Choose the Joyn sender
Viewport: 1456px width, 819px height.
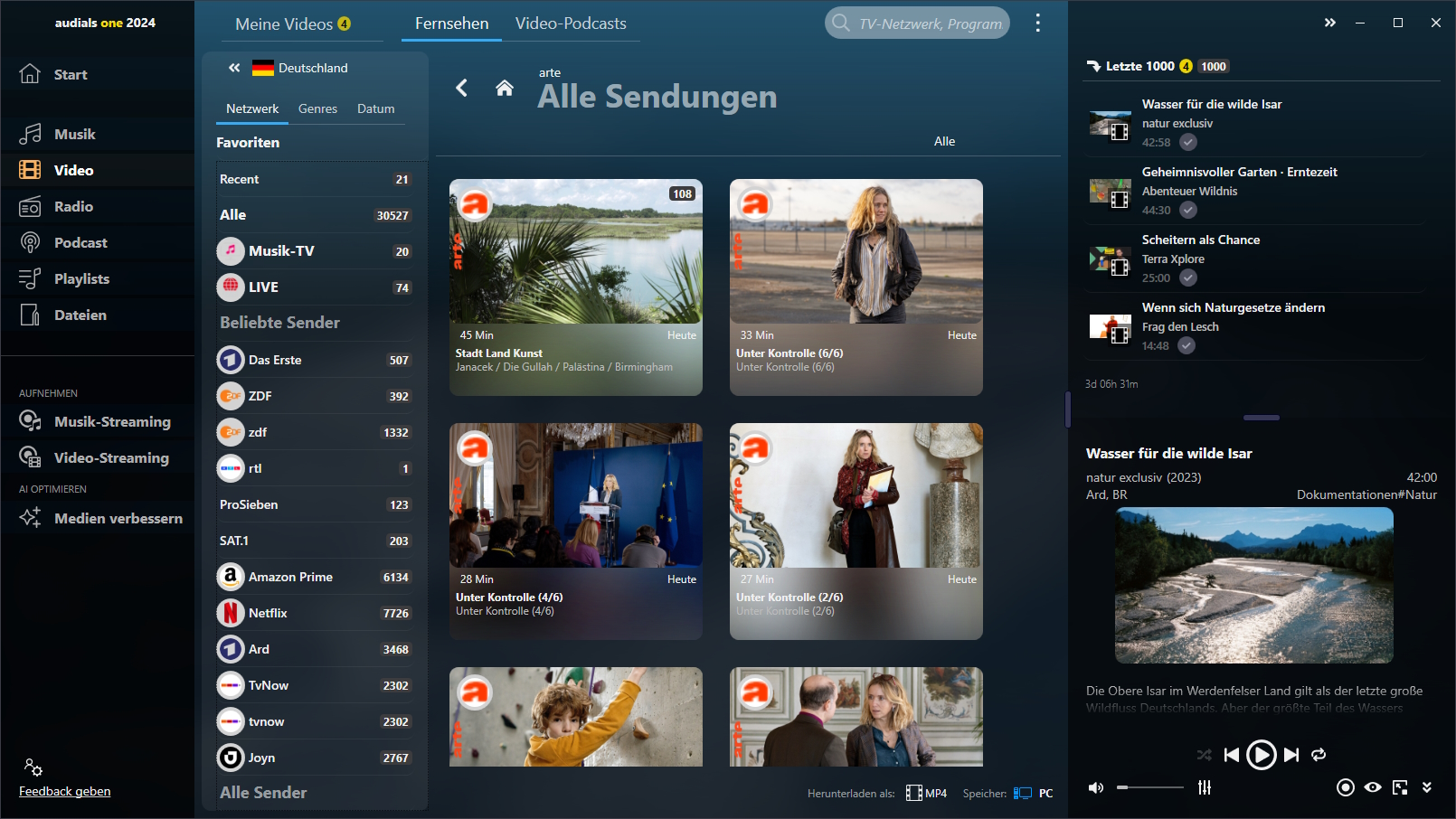pyautogui.click(x=314, y=758)
